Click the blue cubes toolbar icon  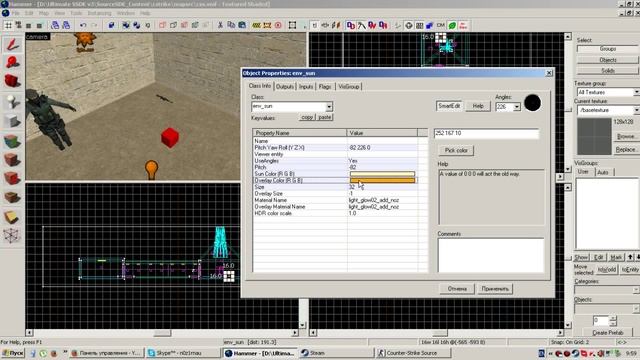point(430,25)
